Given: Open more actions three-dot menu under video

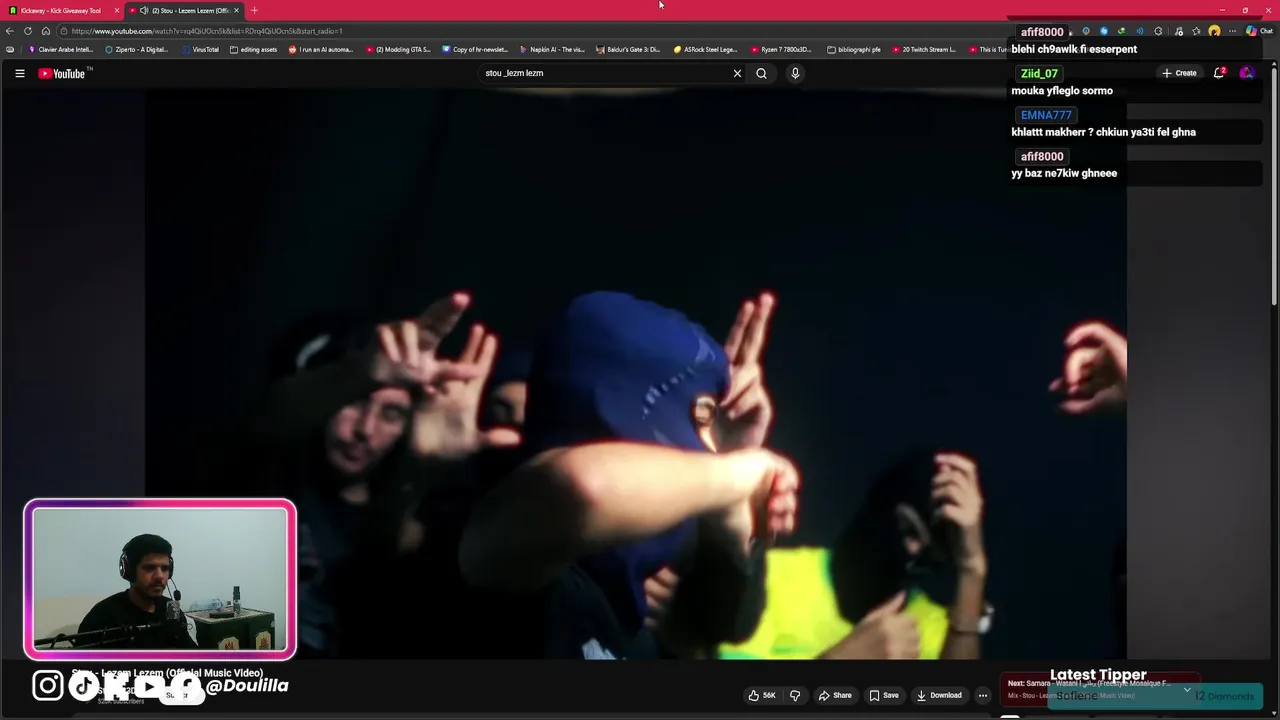Looking at the screenshot, I should point(983,695).
